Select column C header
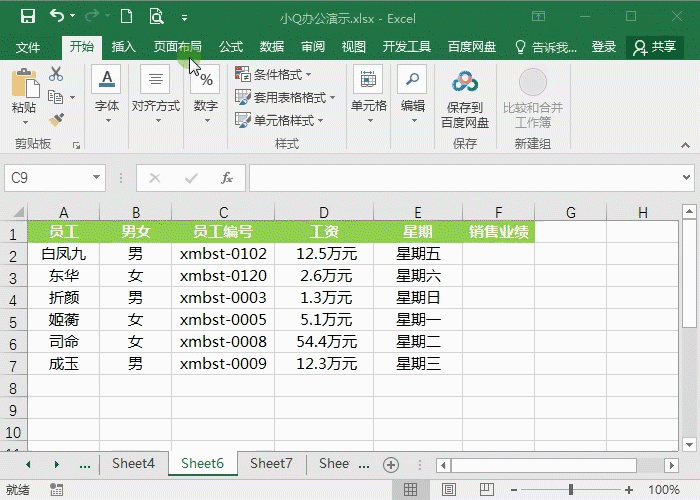The height and width of the screenshot is (500, 700). click(223, 212)
